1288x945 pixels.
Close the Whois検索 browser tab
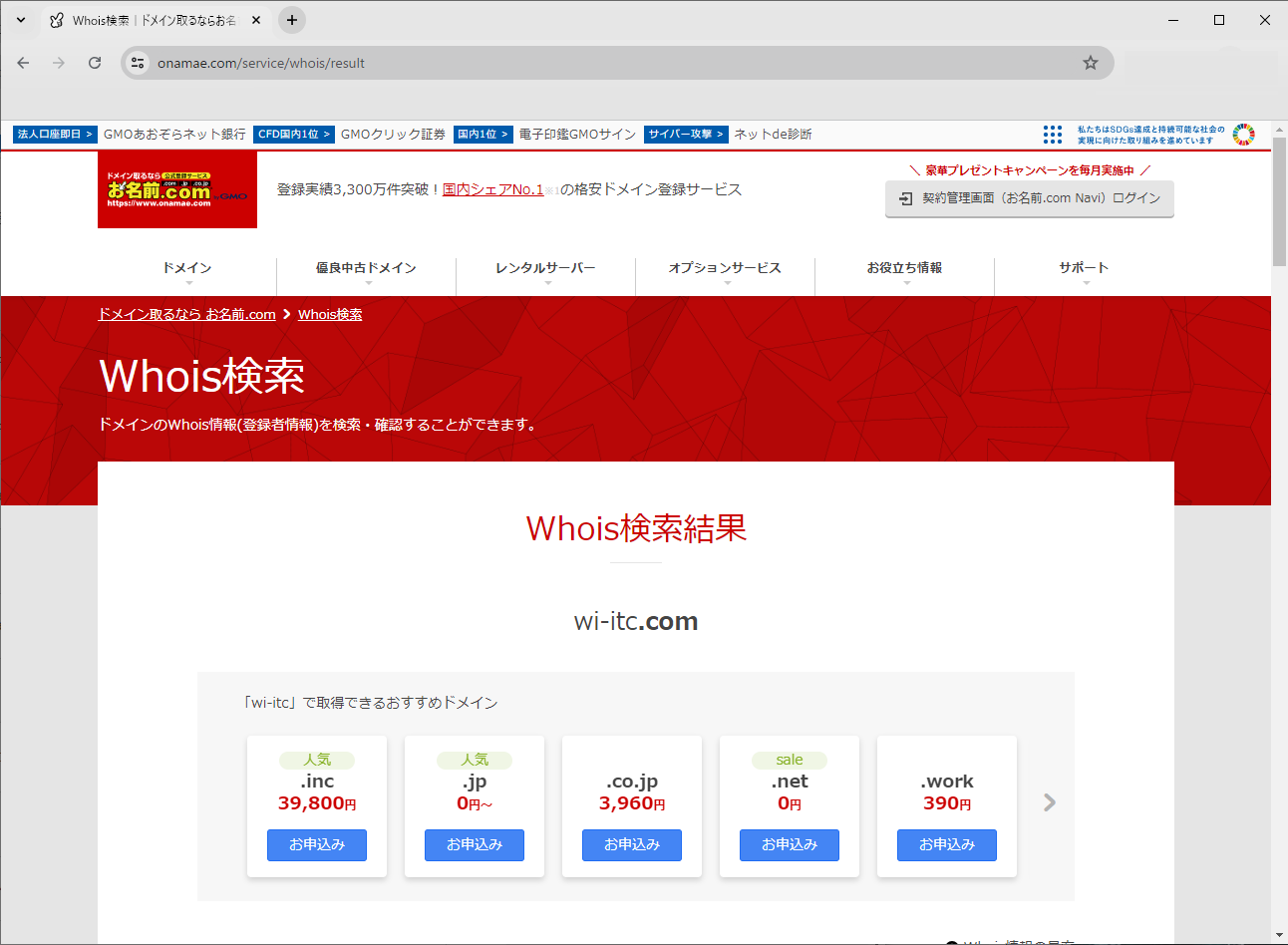[x=256, y=20]
